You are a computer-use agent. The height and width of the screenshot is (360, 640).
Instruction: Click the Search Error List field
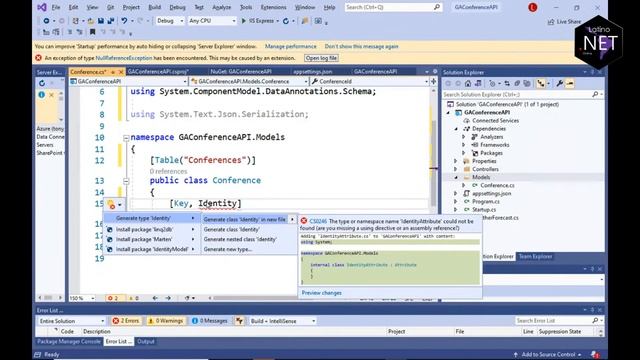[558, 321]
